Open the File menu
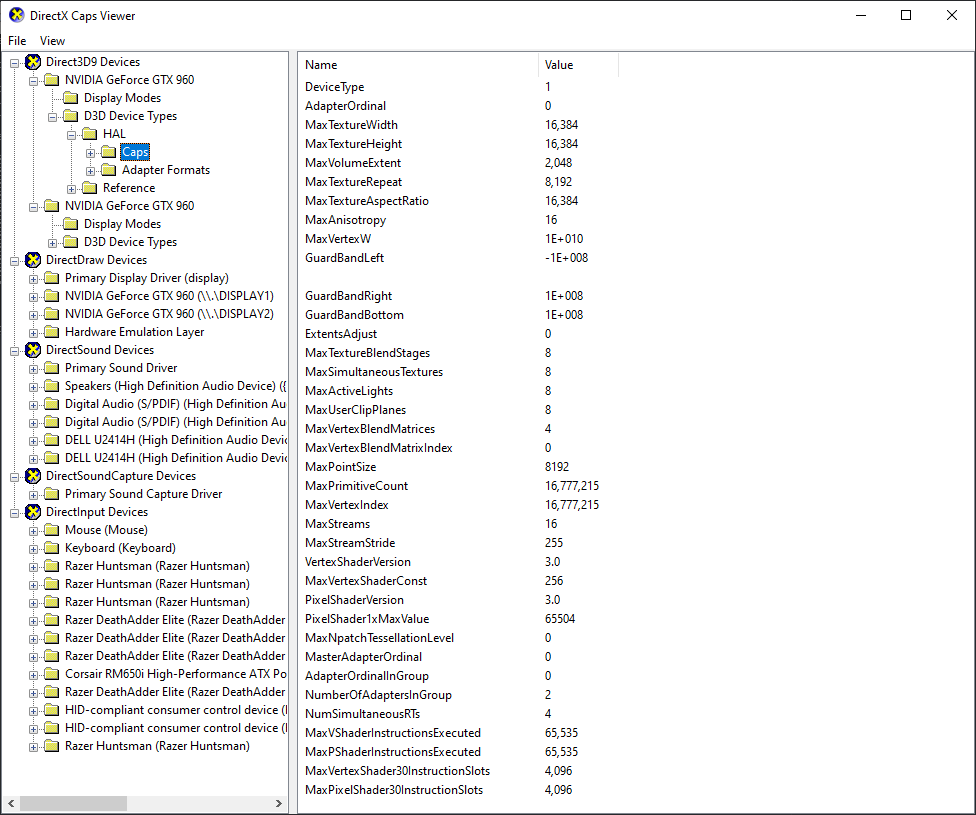This screenshot has width=976, height=815. pyautogui.click(x=17, y=40)
